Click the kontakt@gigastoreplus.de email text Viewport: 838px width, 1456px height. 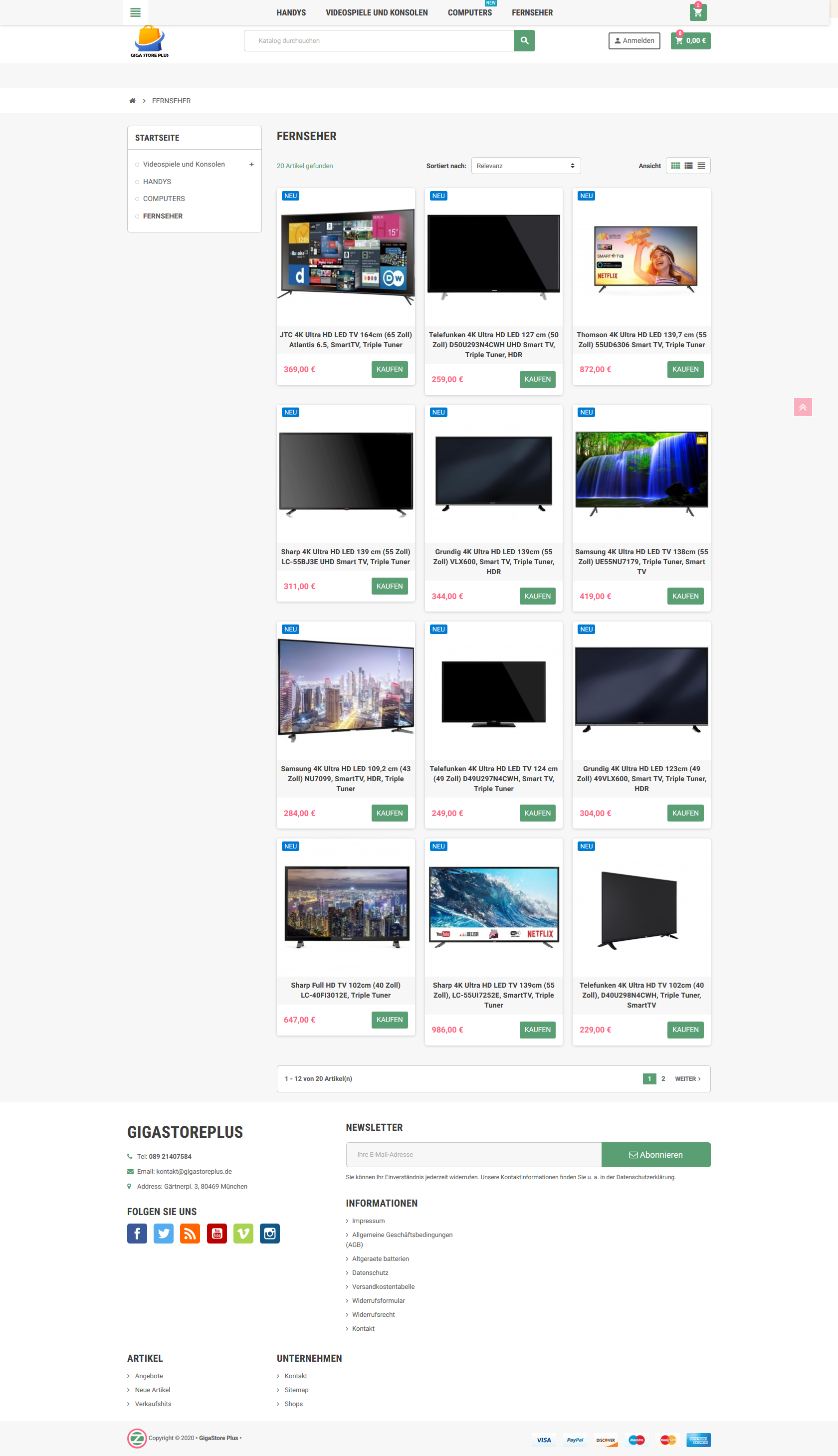pyautogui.click(x=194, y=1171)
